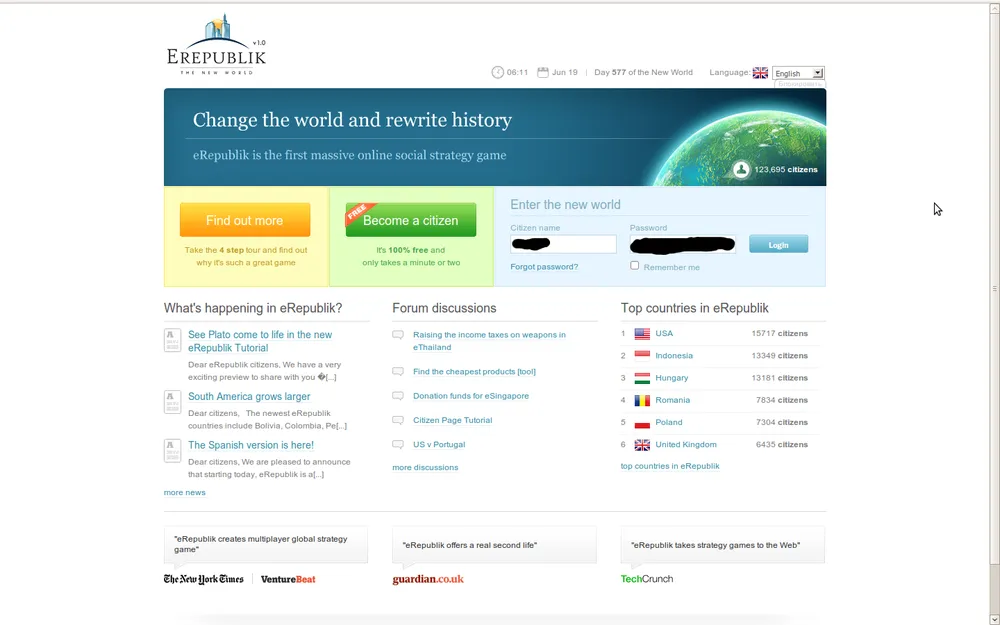Open Raising the income taxes discussion
The image size is (1000, 625).
[x=489, y=341]
